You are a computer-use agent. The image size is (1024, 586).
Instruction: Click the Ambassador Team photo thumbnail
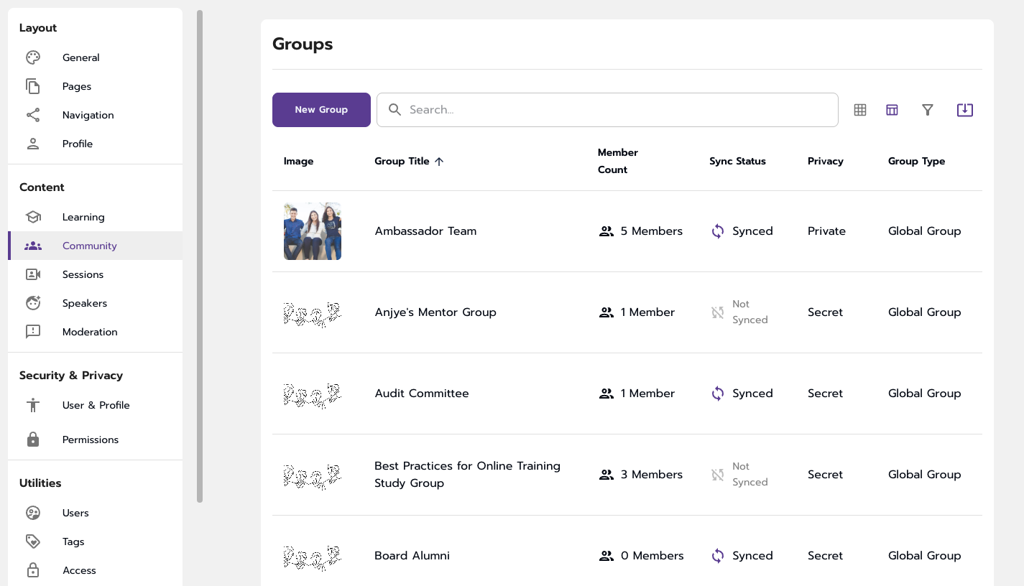point(312,231)
